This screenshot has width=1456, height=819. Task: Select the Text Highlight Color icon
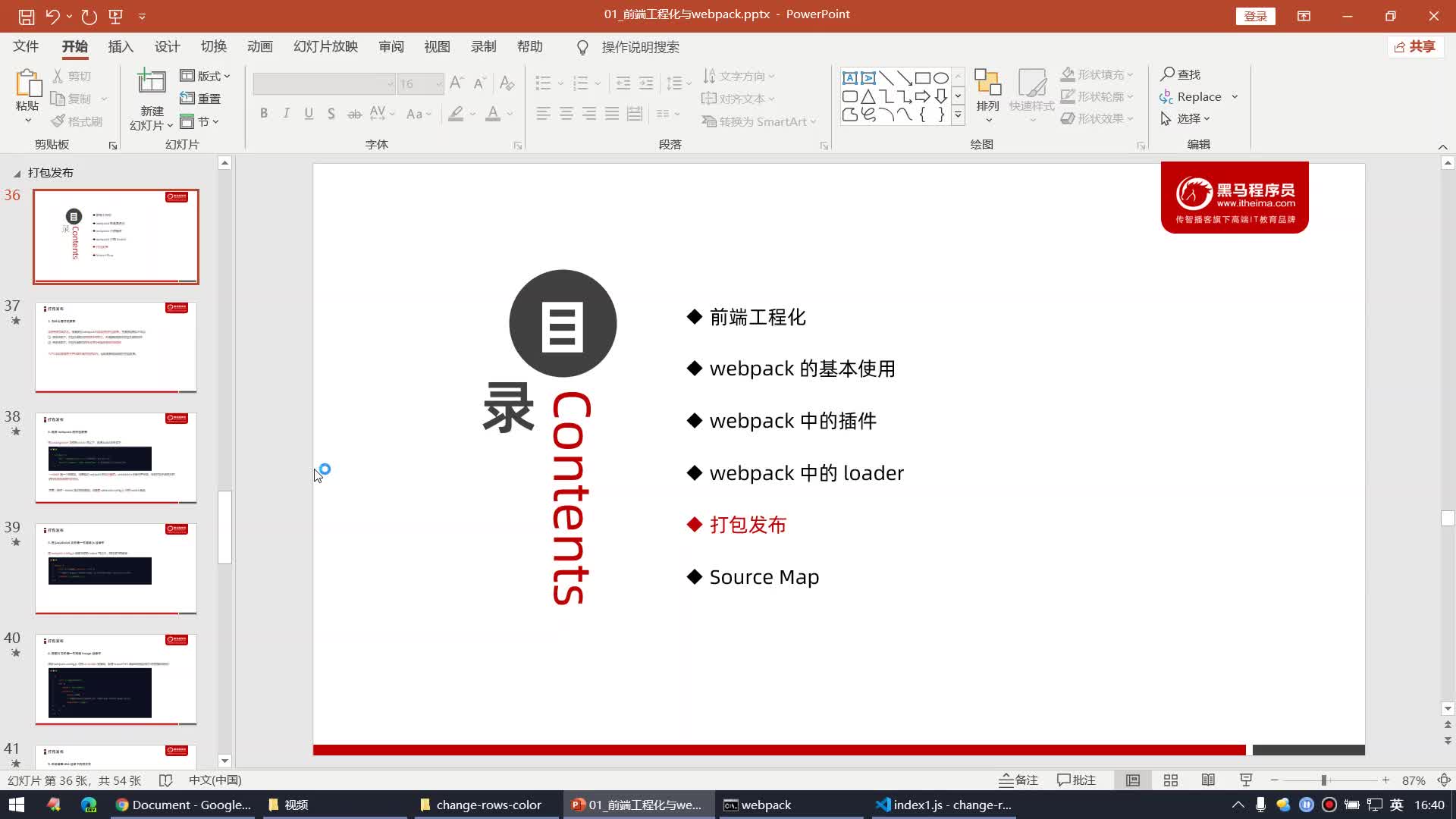(455, 114)
